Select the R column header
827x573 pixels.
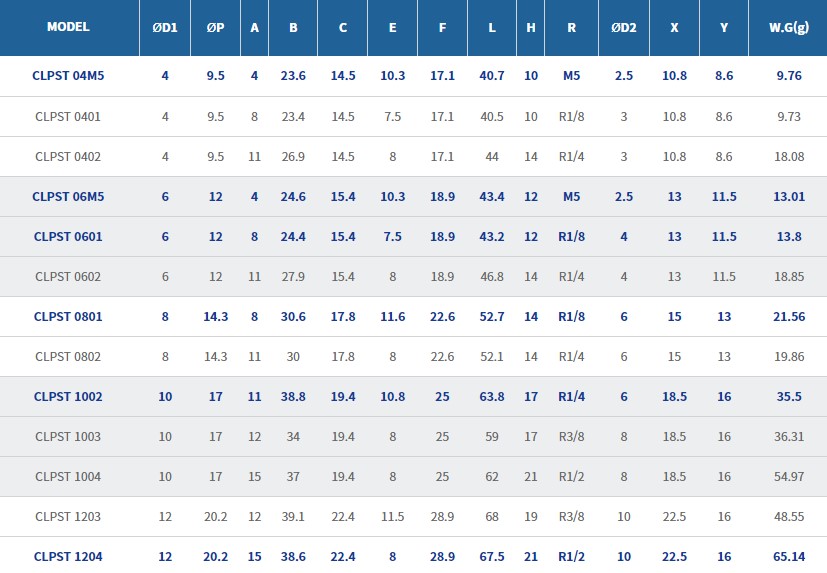(571, 27)
